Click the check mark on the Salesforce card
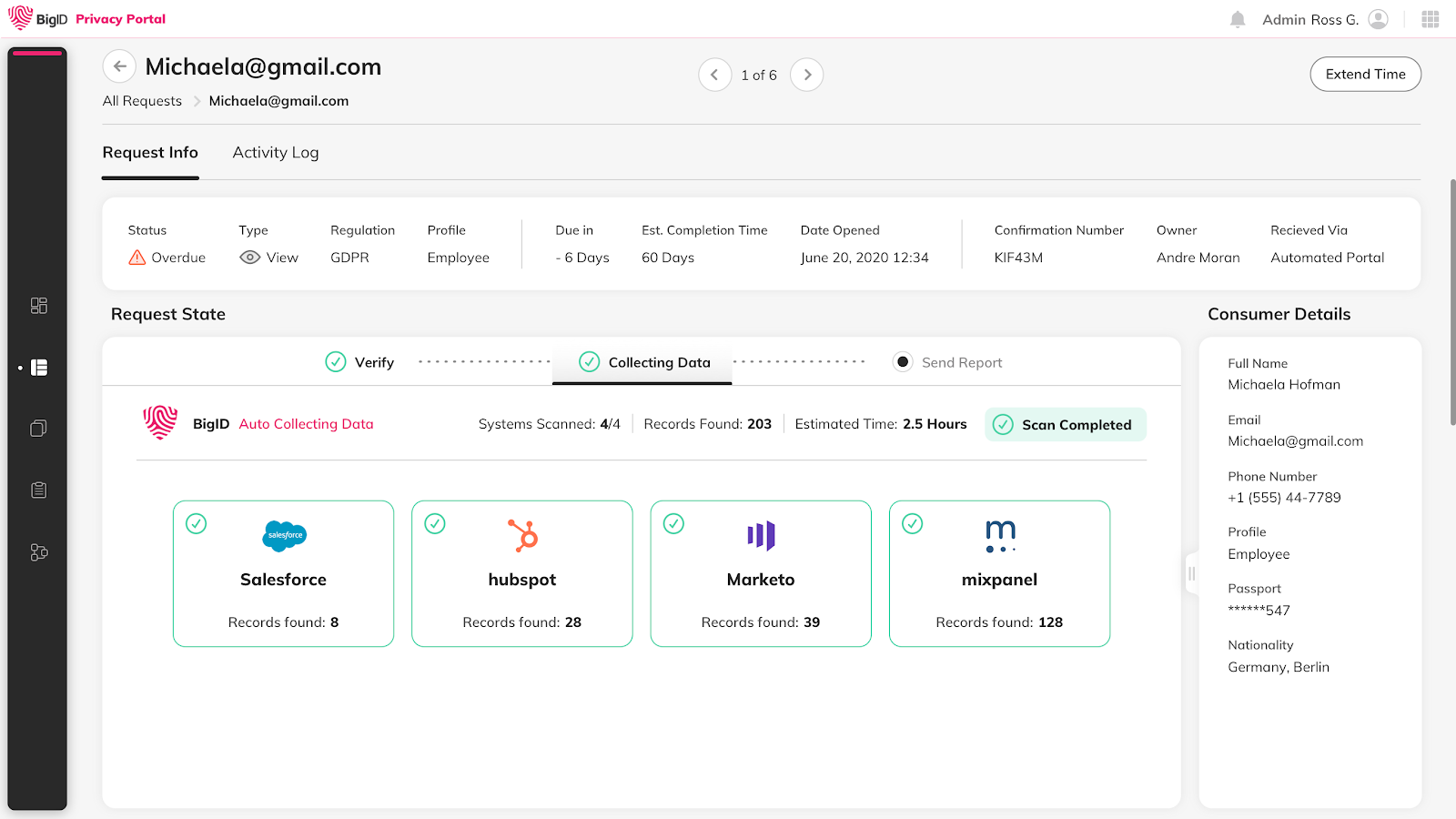 pos(197,523)
